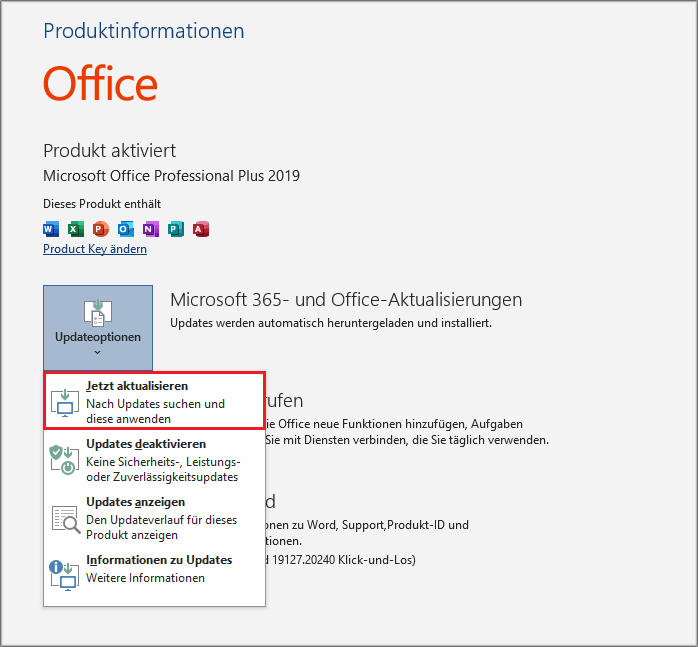Expand the Updateoptionen dropdown chevron

97,353
